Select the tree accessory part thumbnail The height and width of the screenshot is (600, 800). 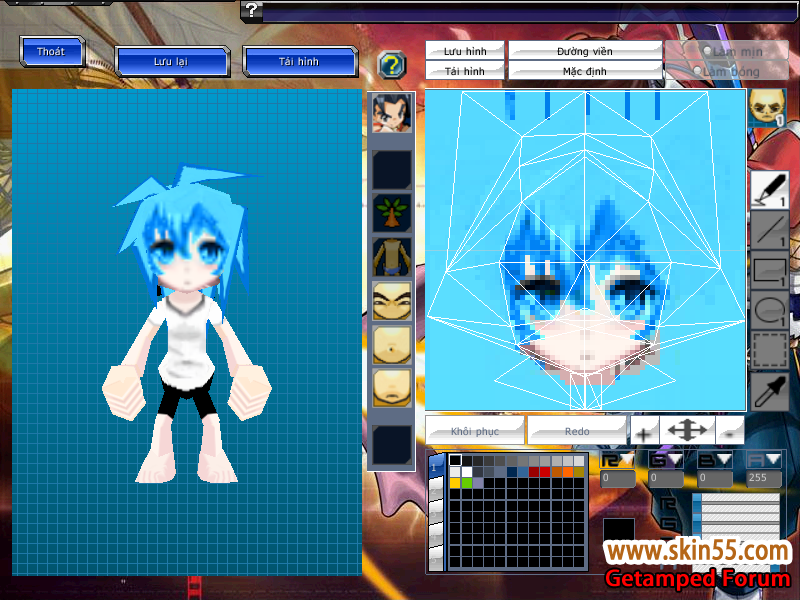(391, 212)
